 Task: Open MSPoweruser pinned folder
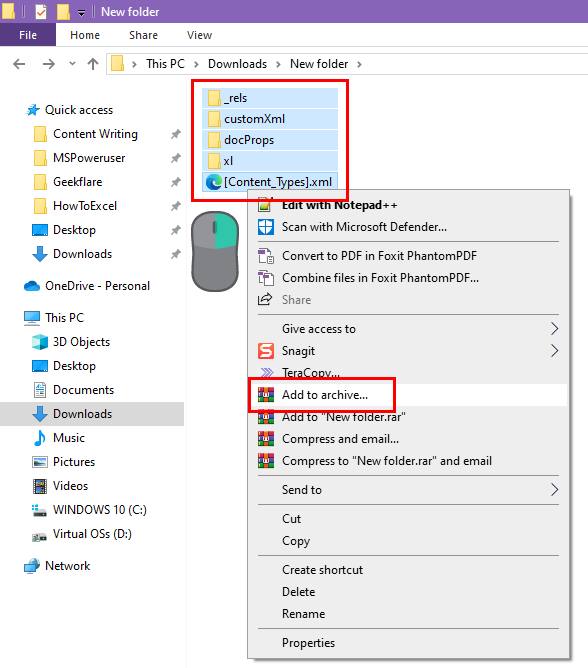[89, 158]
